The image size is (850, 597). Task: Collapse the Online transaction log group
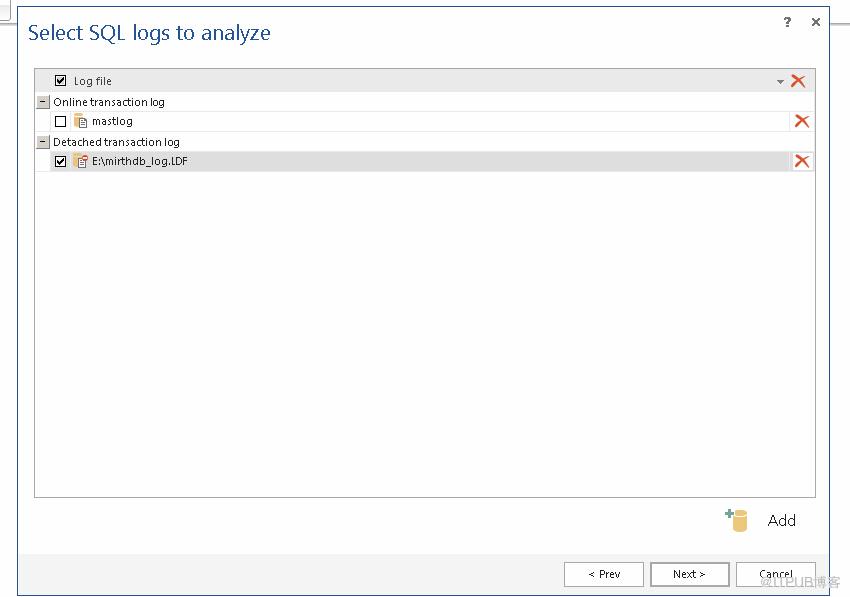43,102
